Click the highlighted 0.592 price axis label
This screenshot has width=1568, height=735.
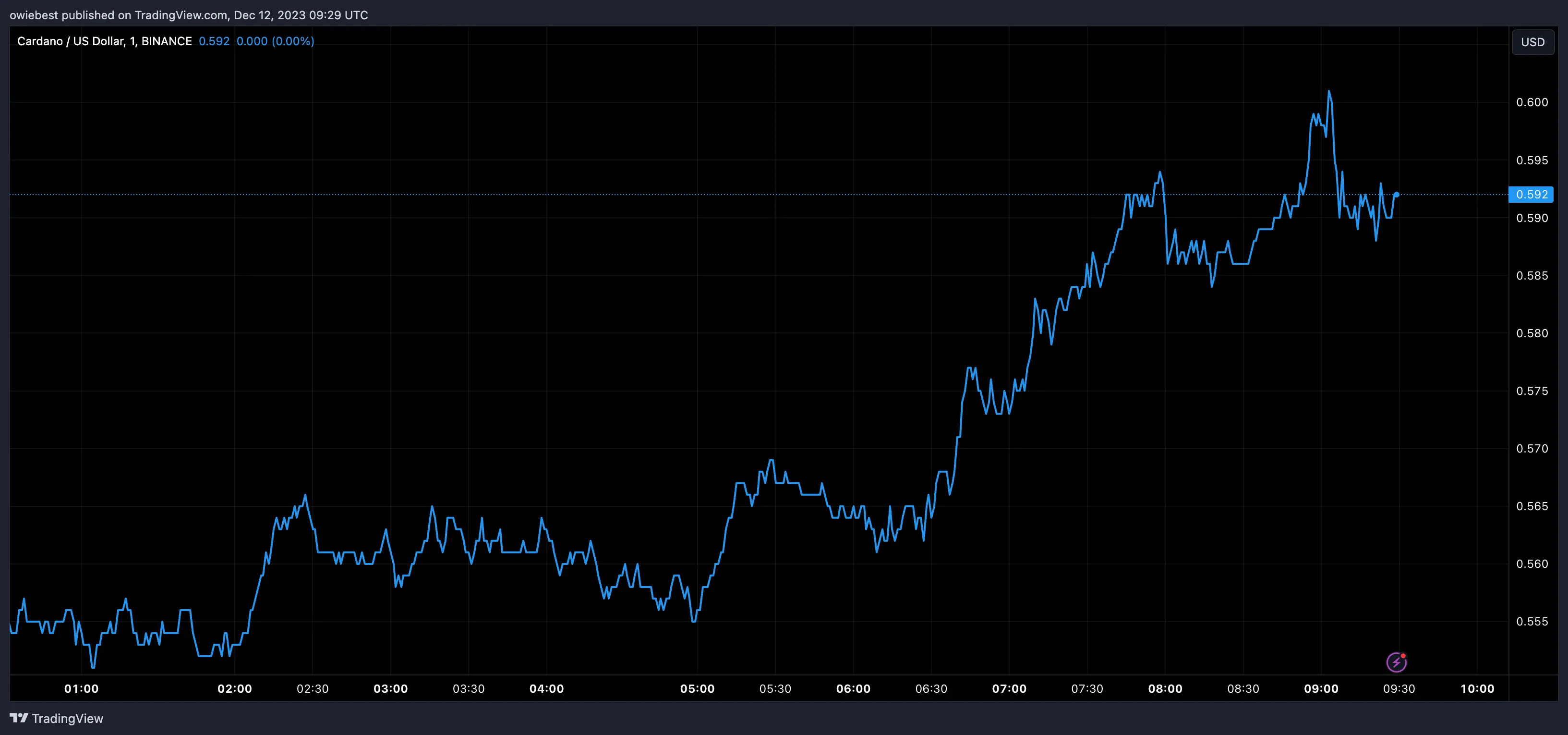pos(1532,195)
